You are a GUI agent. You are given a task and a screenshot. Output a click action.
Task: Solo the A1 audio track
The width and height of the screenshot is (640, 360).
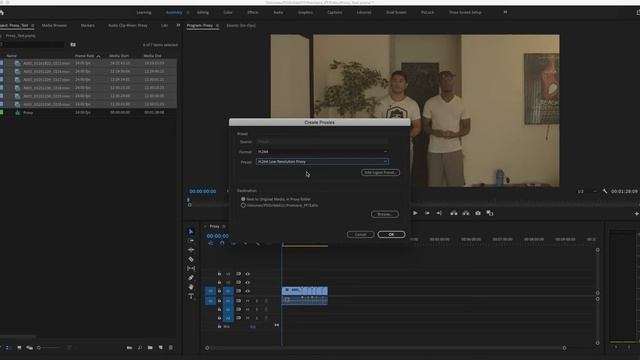coord(257,301)
